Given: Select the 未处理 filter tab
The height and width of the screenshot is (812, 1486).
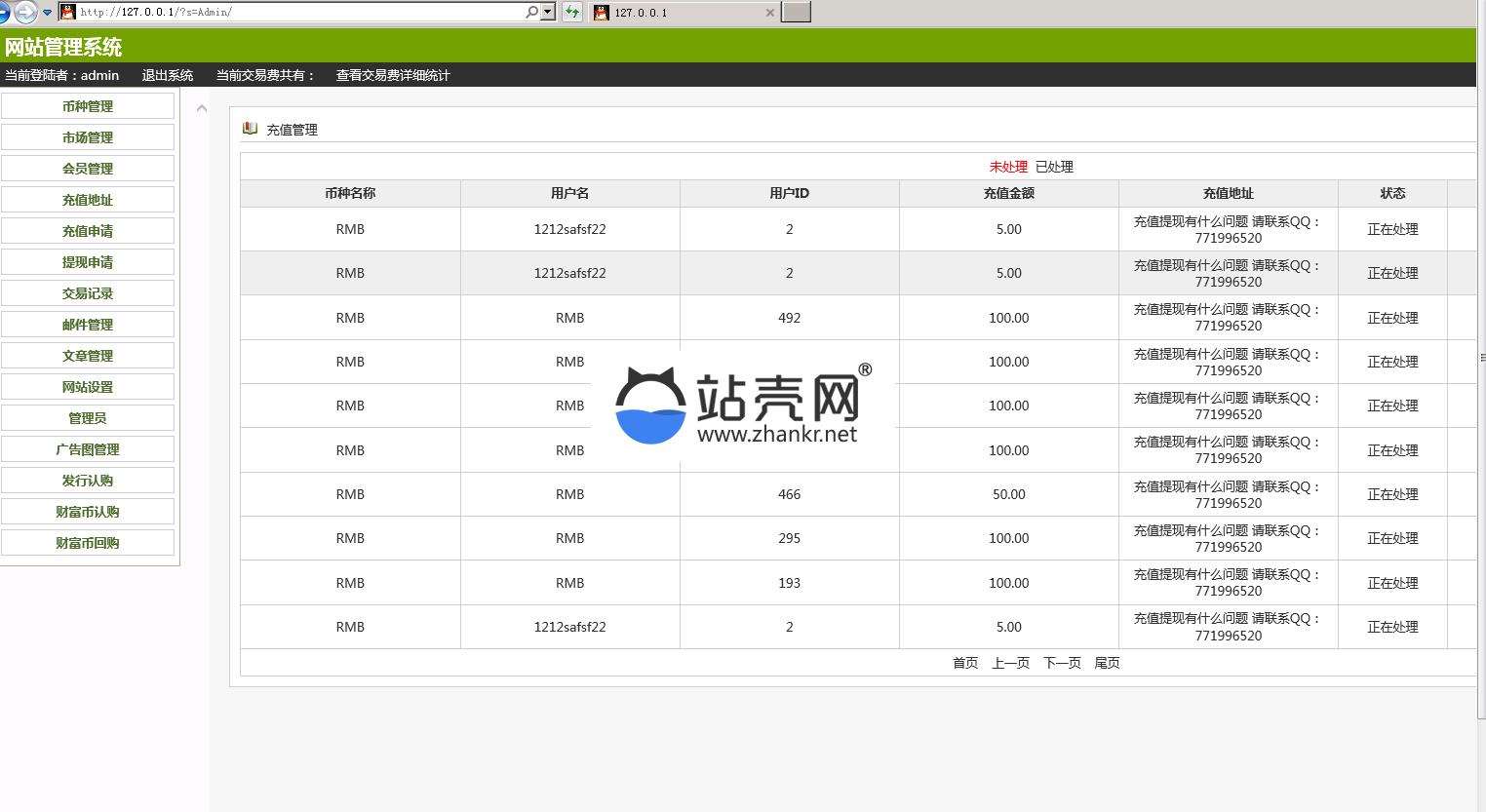Looking at the screenshot, I should pos(1008,167).
